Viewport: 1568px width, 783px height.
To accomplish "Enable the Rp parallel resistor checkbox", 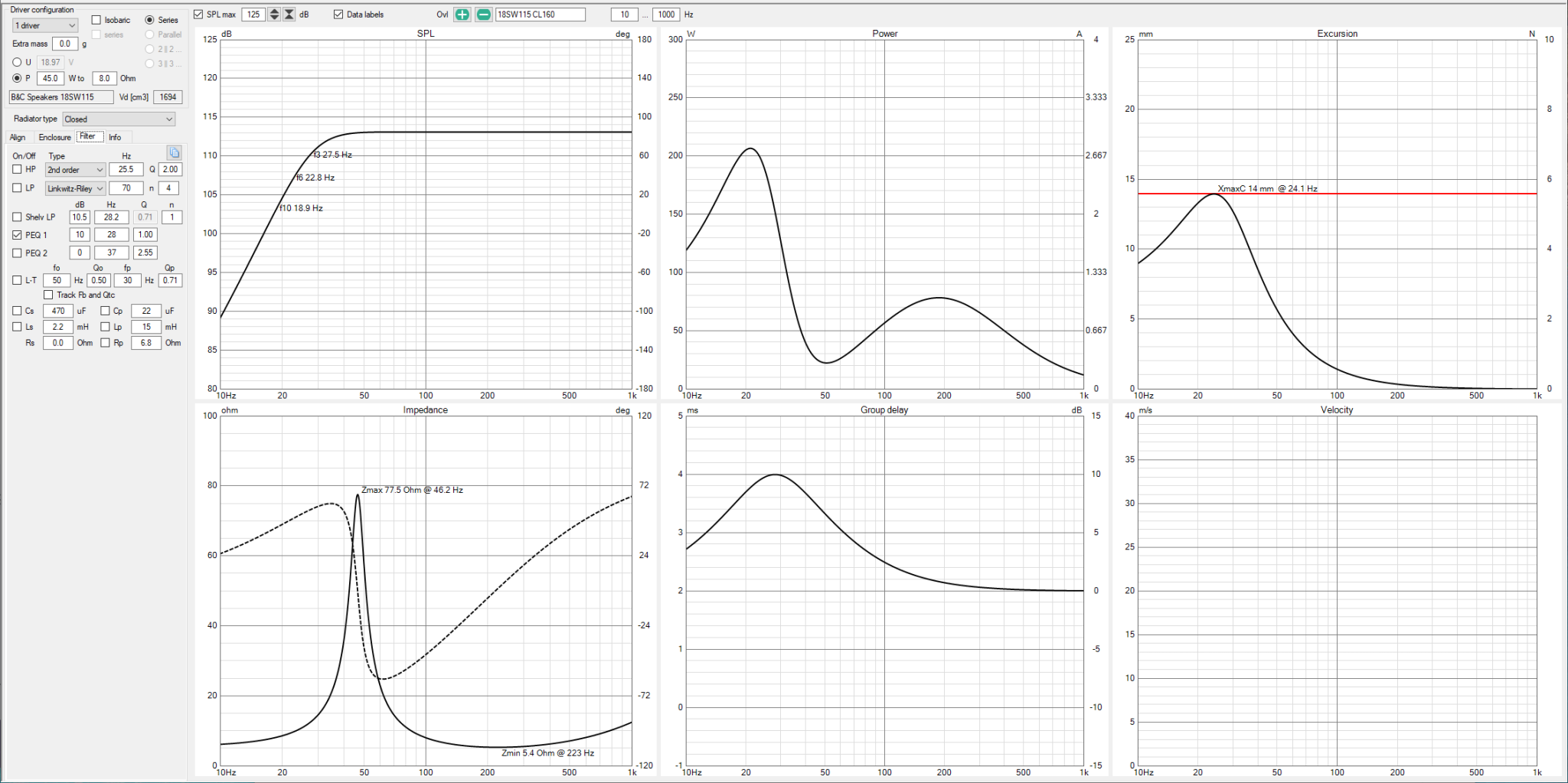I will pyautogui.click(x=105, y=343).
